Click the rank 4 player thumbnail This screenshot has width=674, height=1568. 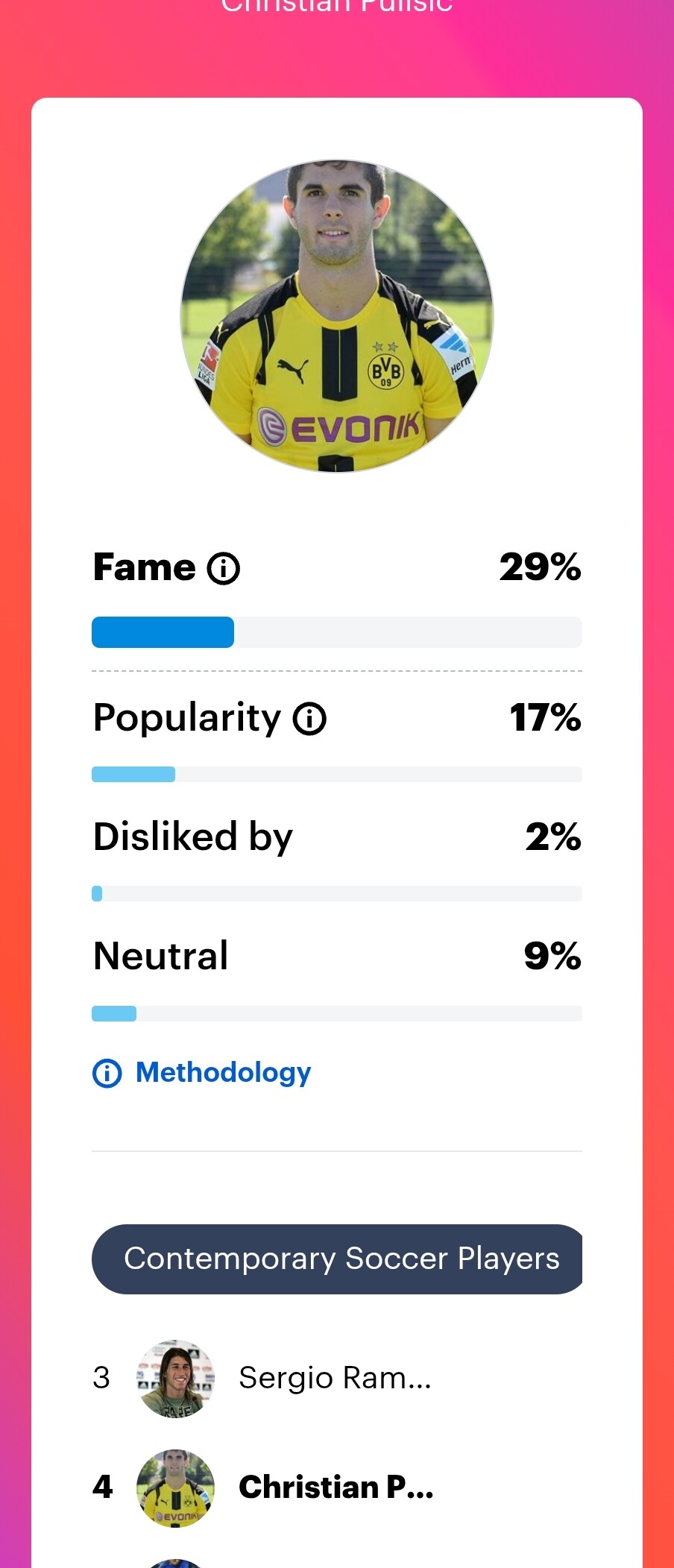(x=176, y=1487)
